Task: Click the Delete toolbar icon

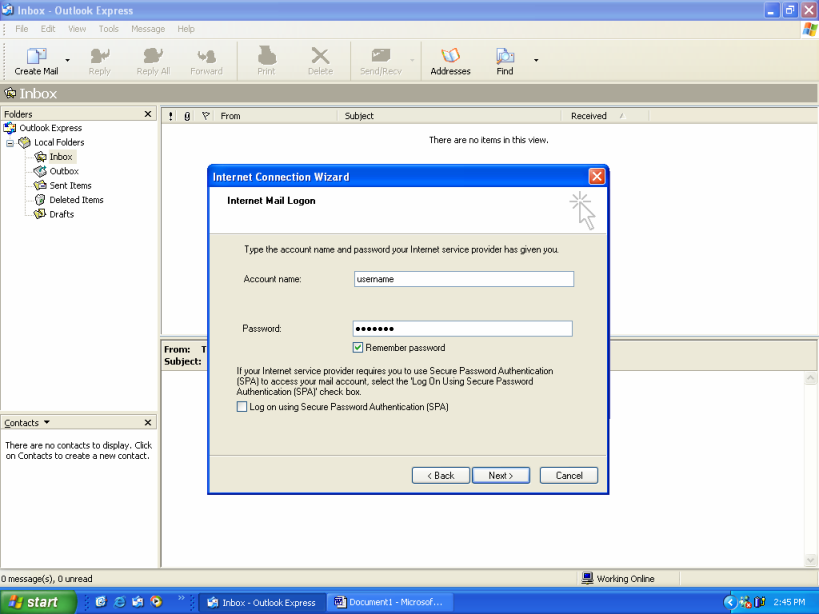Action: [x=320, y=61]
